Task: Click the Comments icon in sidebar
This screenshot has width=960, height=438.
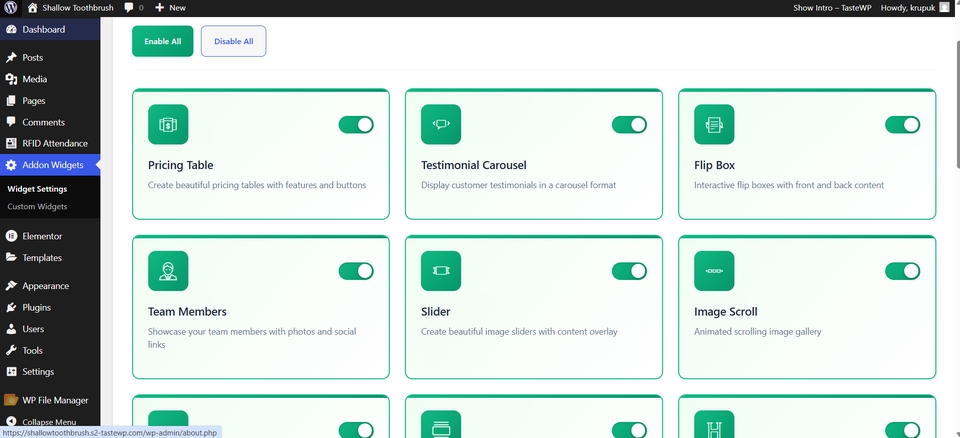Action: click(x=11, y=122)
